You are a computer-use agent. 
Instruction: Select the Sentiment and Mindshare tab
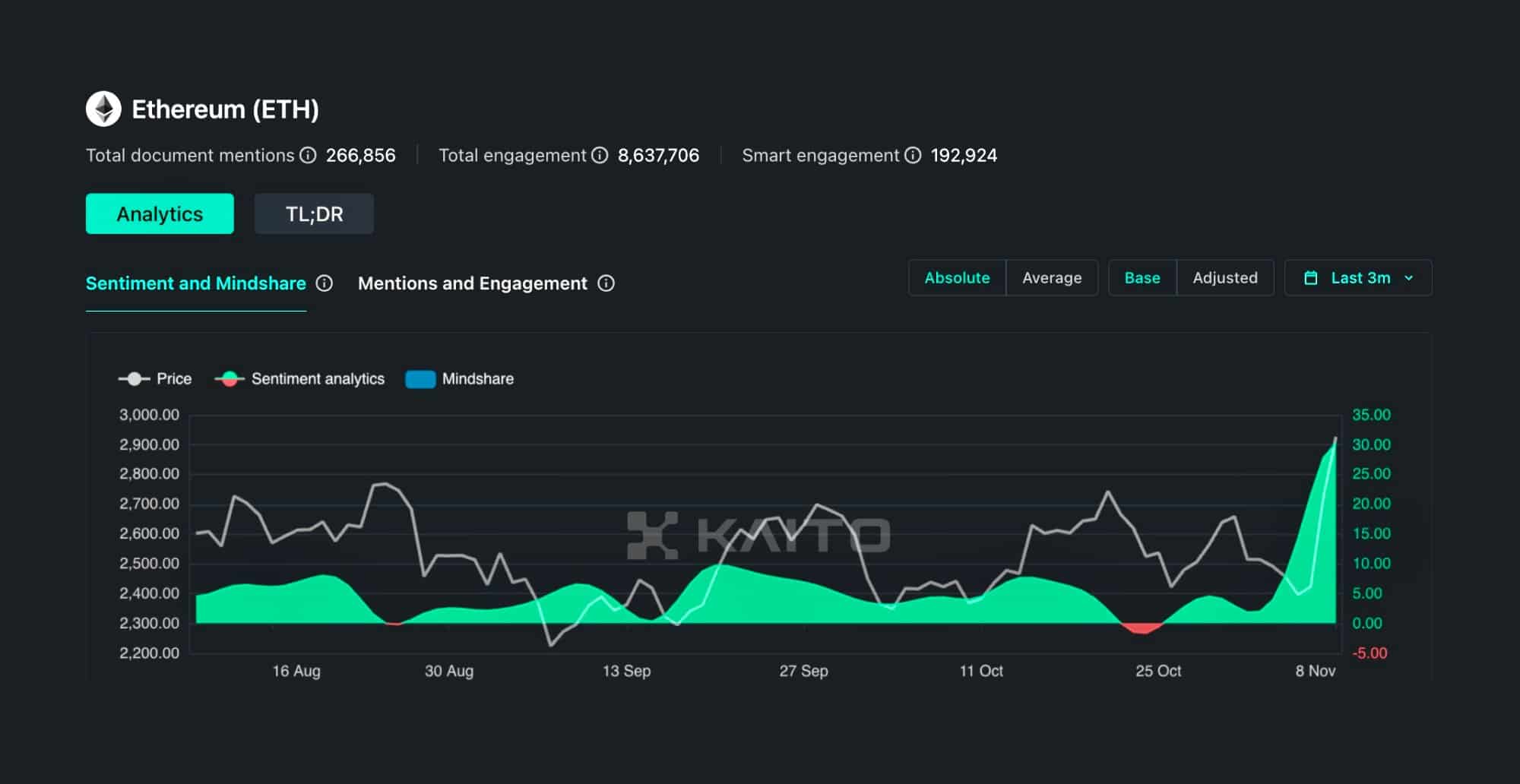coord(195,283)
